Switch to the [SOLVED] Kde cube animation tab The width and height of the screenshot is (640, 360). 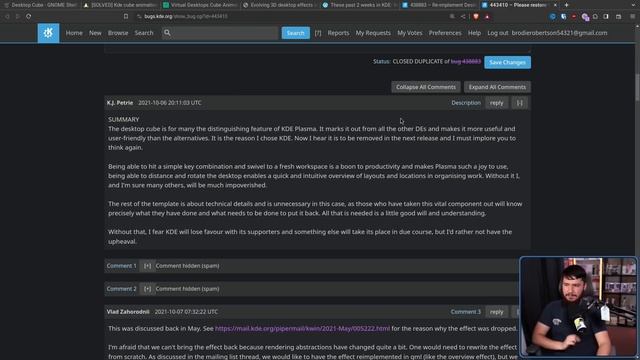click(120, 5)
